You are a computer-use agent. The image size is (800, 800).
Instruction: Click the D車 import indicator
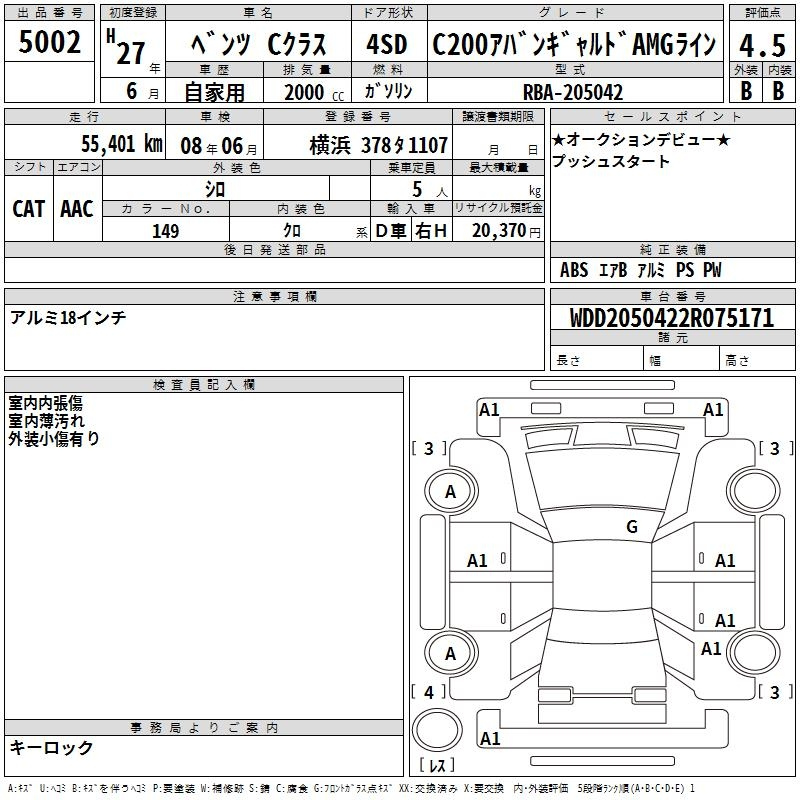[x=391, y=231]
